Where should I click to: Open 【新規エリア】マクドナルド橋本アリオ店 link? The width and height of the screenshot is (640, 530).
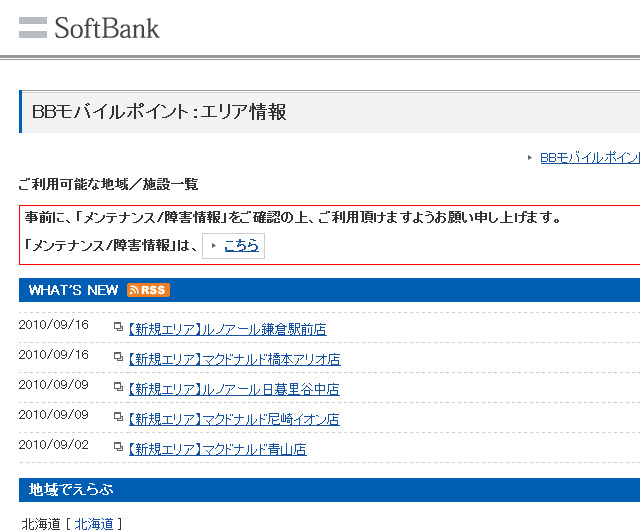point(234,359)
